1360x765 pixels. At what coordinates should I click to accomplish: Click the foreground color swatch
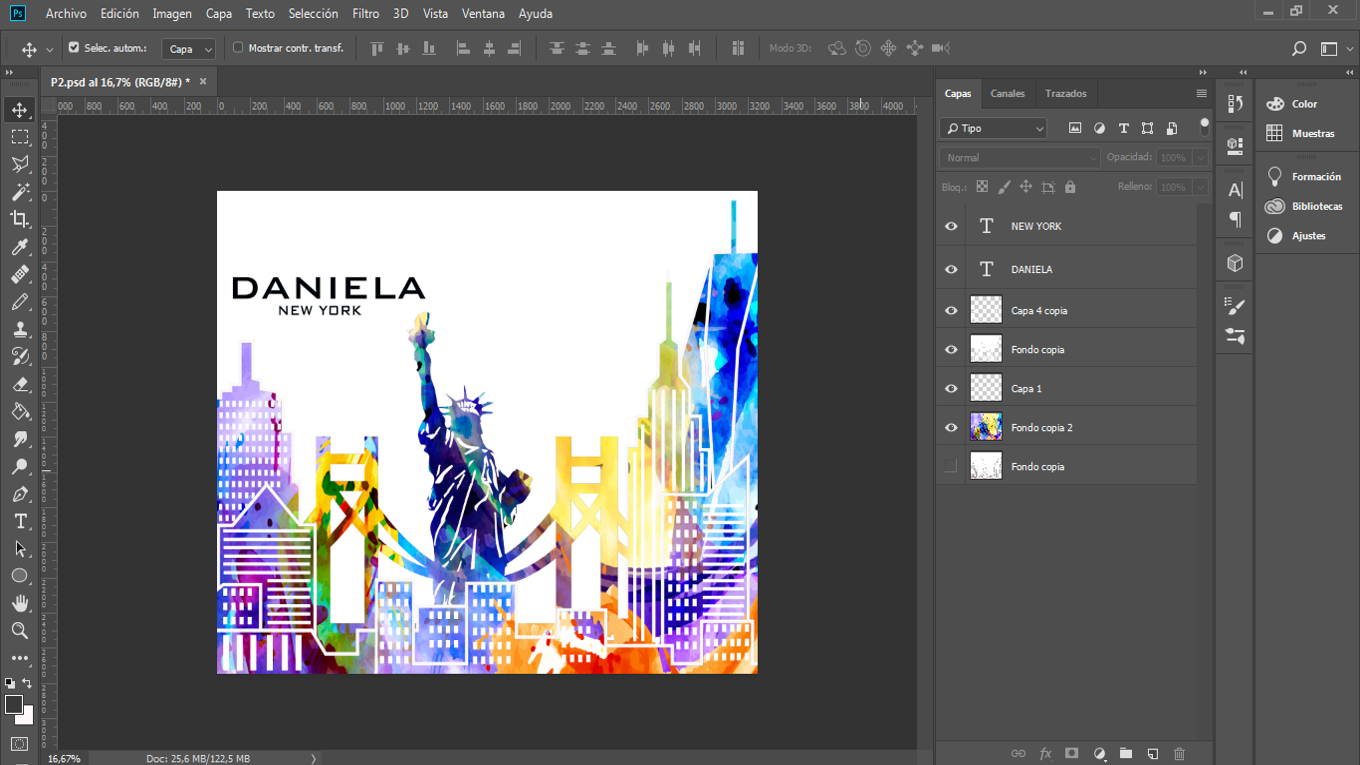(x=14, y=705)
